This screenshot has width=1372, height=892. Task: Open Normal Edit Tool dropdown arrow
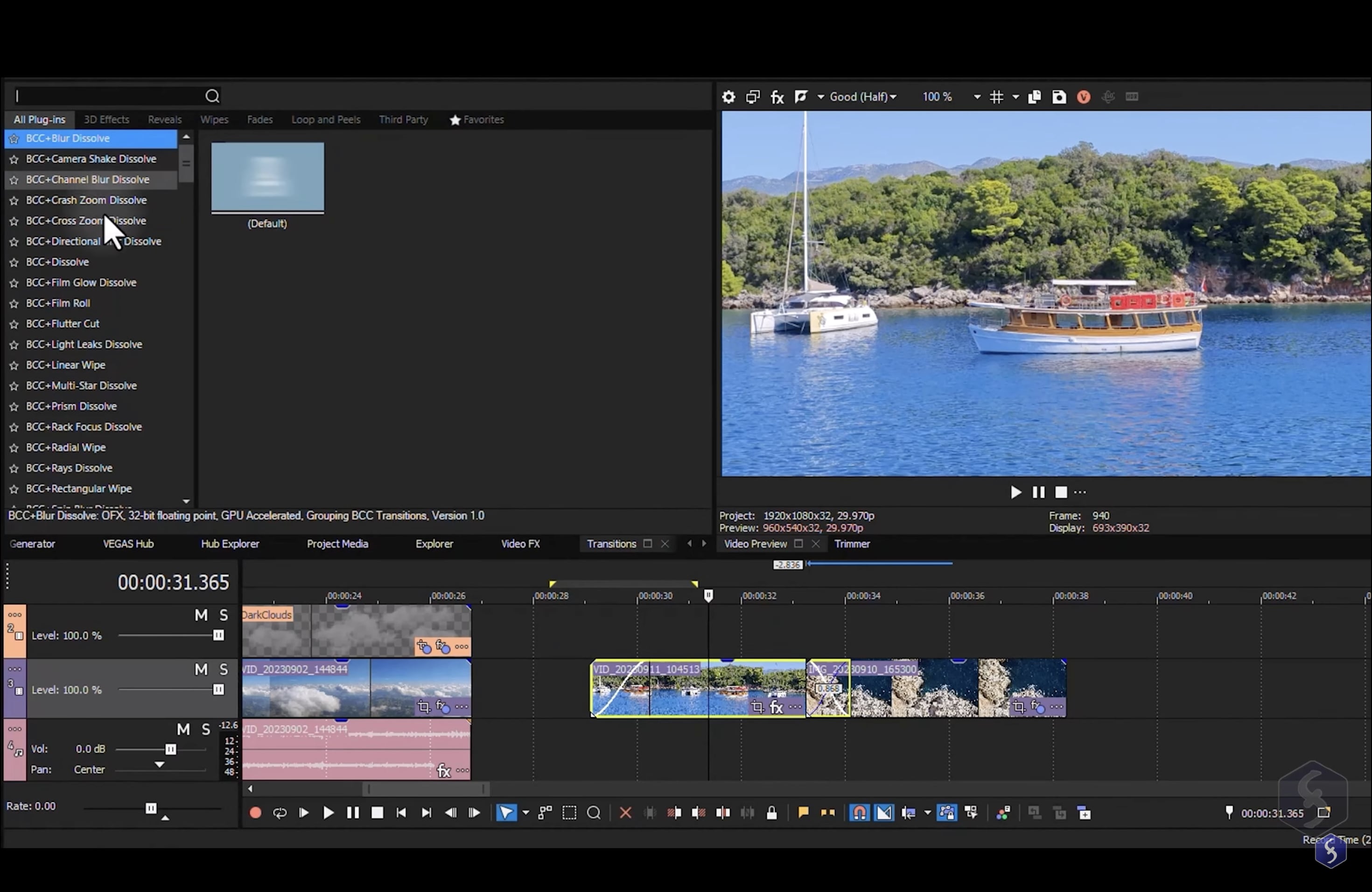(x=525, y=813)
